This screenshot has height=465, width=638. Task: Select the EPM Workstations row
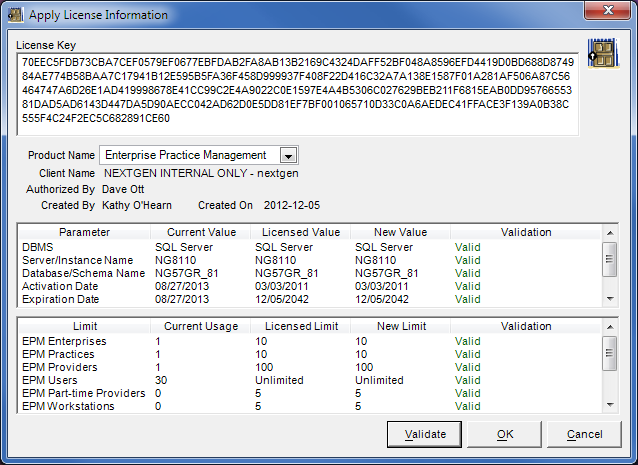coord(309,406)
